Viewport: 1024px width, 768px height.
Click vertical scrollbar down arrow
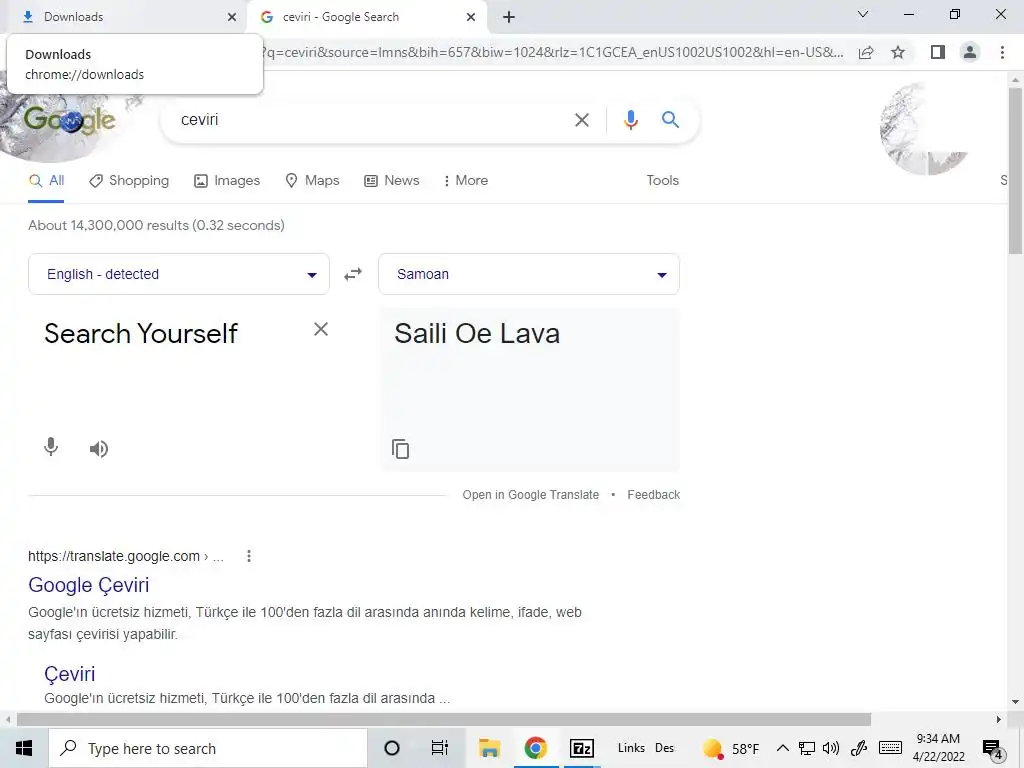(x=1015, y=702)
